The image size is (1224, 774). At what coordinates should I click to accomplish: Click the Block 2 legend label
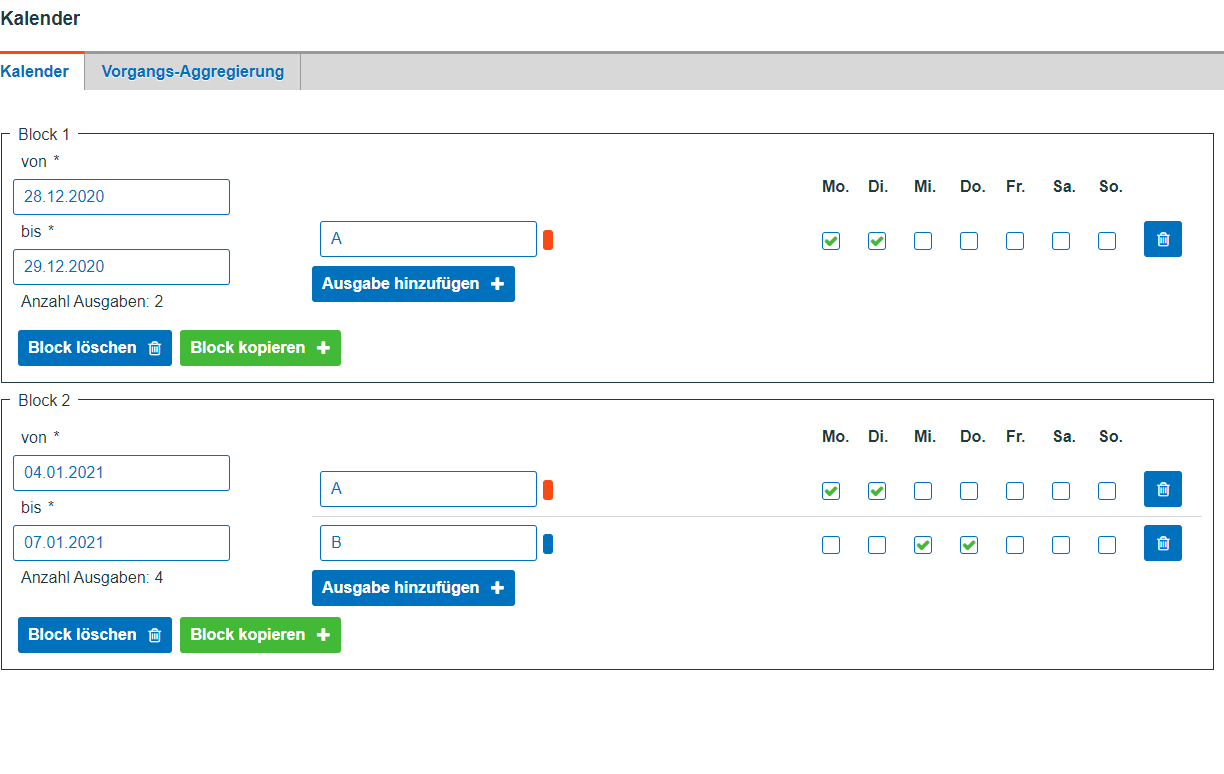pyautogui.click(x=45, y=400)
